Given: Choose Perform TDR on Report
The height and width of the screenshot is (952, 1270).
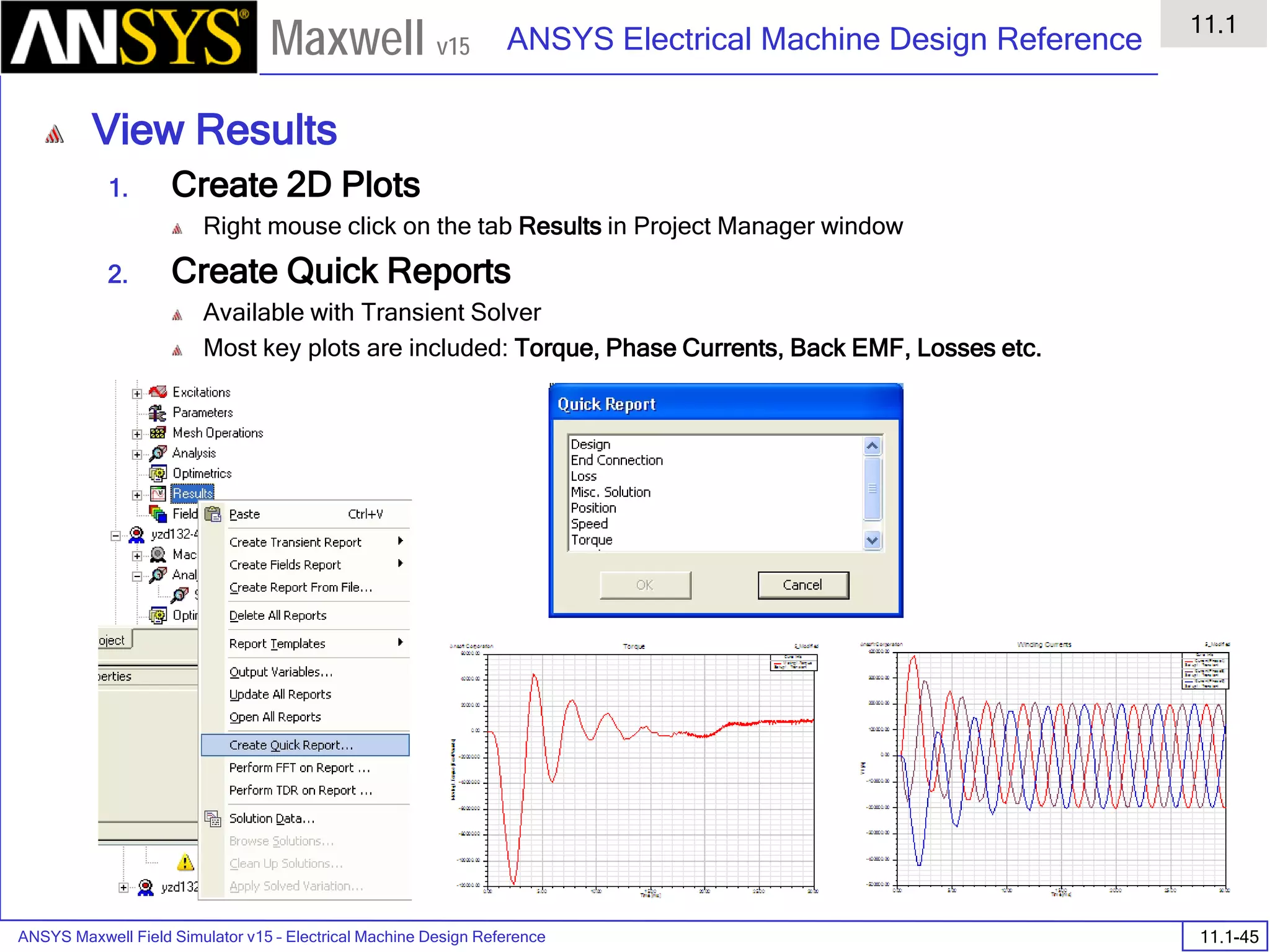Looking at the screenshot, I should (305, 790).
